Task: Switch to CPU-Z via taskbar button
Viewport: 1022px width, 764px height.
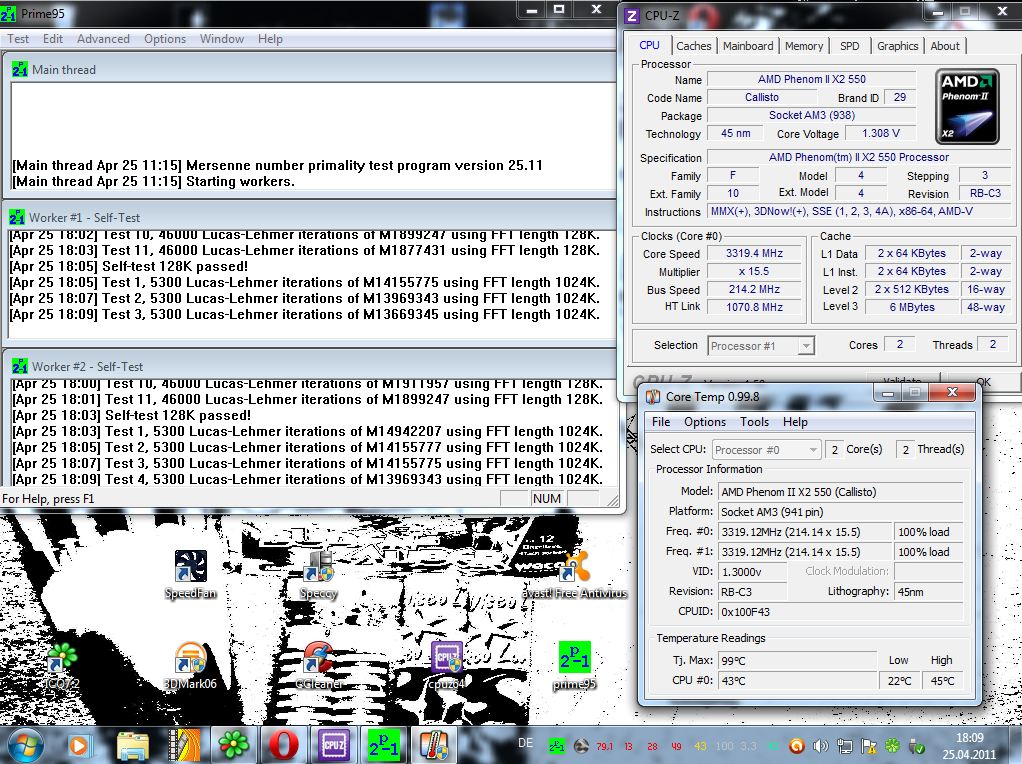Action: coord(333,745)
